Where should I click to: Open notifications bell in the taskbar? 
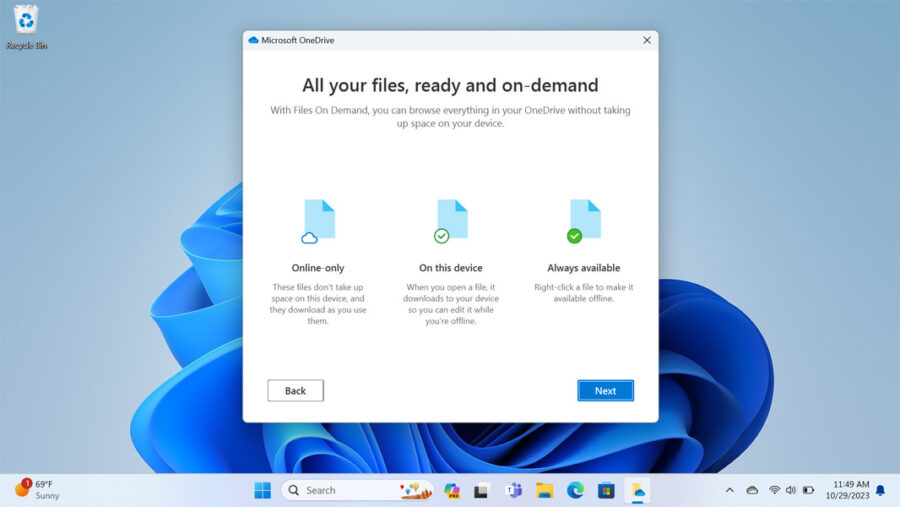pyautogui.click(x=880, y=490)
